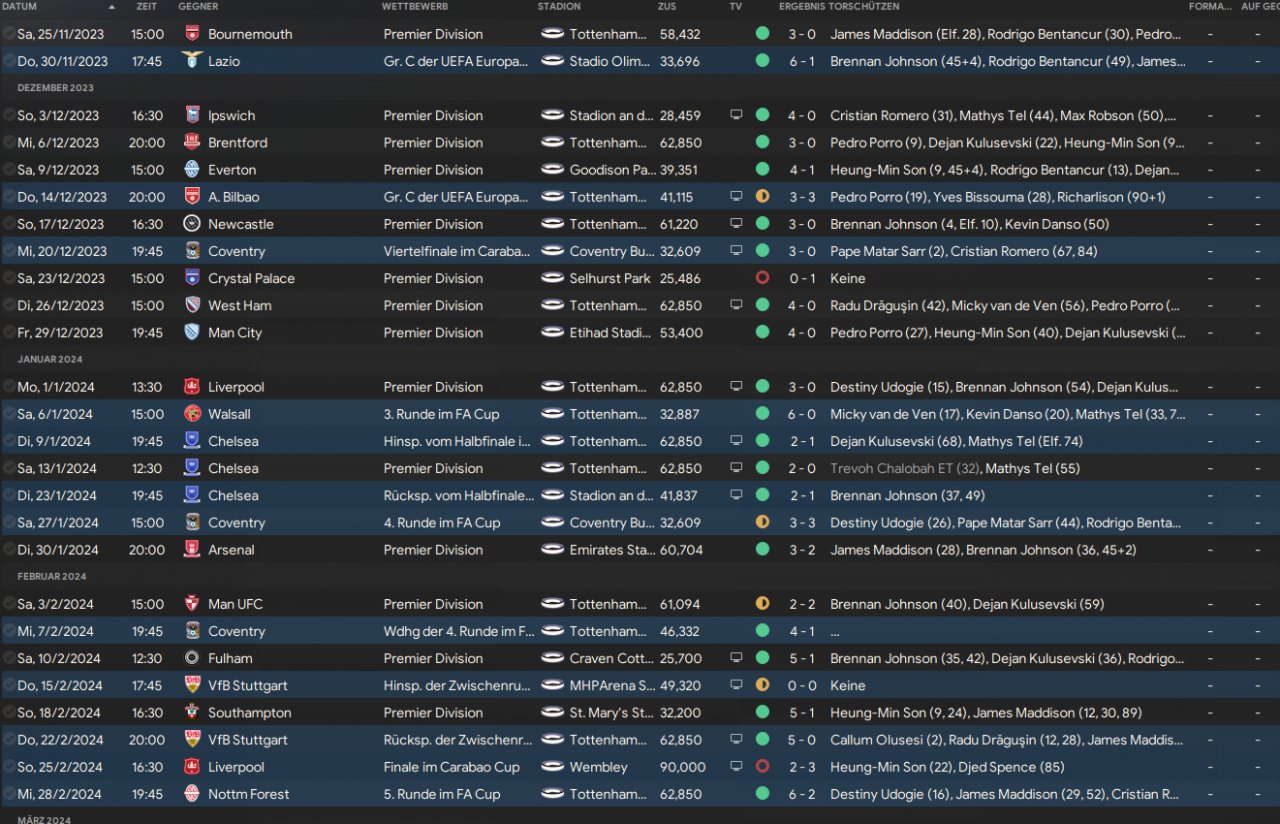Click the Lazio club crest

click(x=192, y=61)
